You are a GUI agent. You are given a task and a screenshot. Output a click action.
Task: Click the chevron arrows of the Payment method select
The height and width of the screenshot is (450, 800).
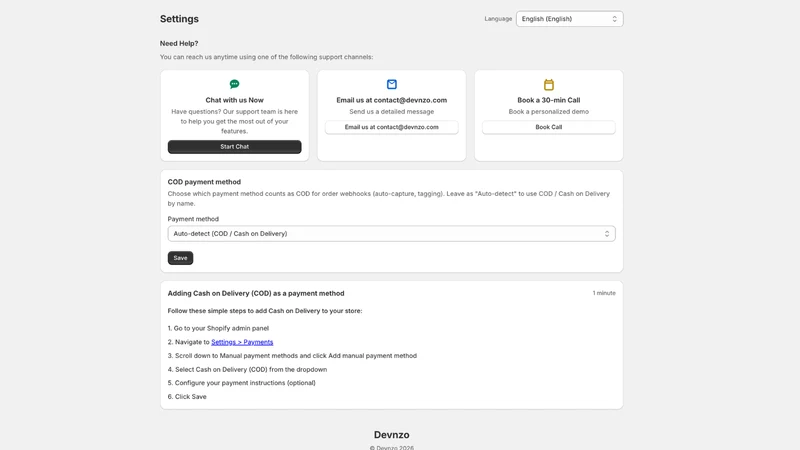point(607,234)
